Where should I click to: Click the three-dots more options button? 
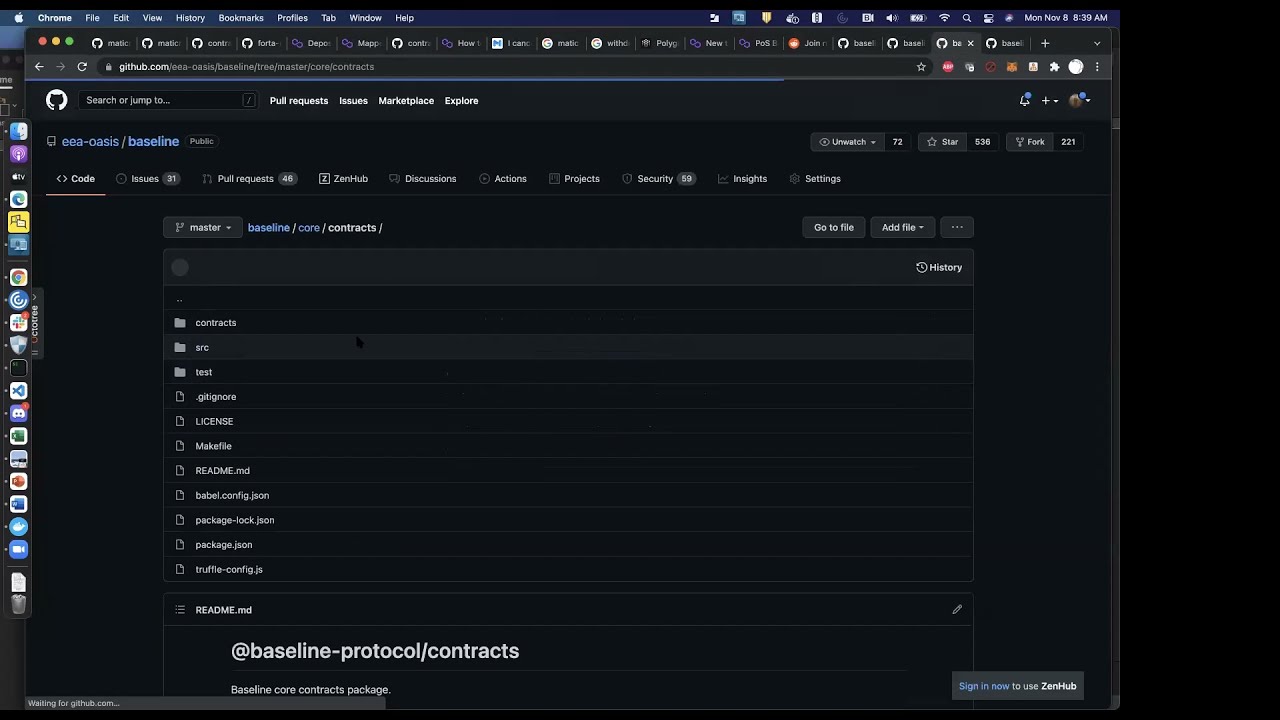point(957,227)
